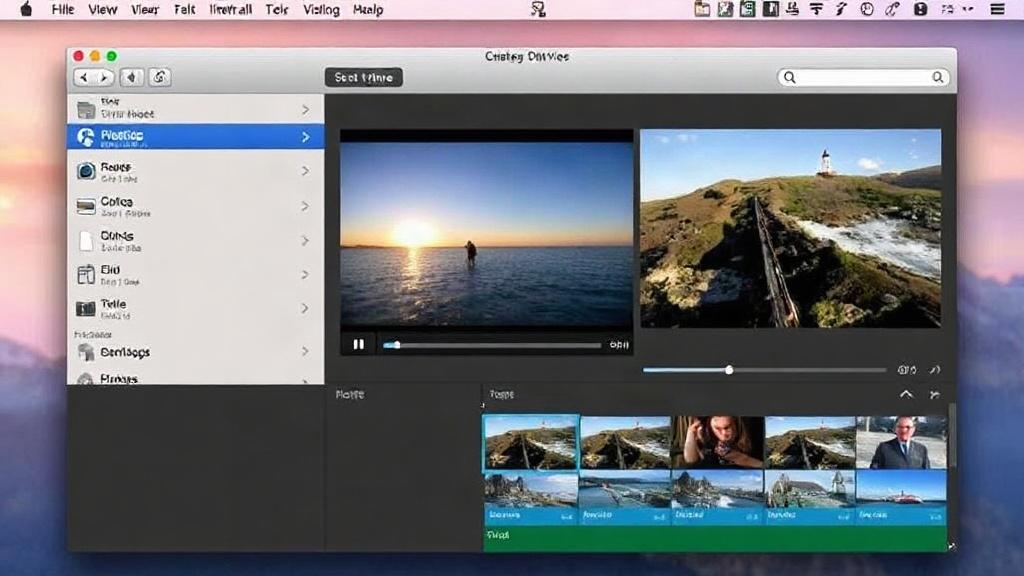Open the list icon at menu bar far right

click(x=997, y=9)
